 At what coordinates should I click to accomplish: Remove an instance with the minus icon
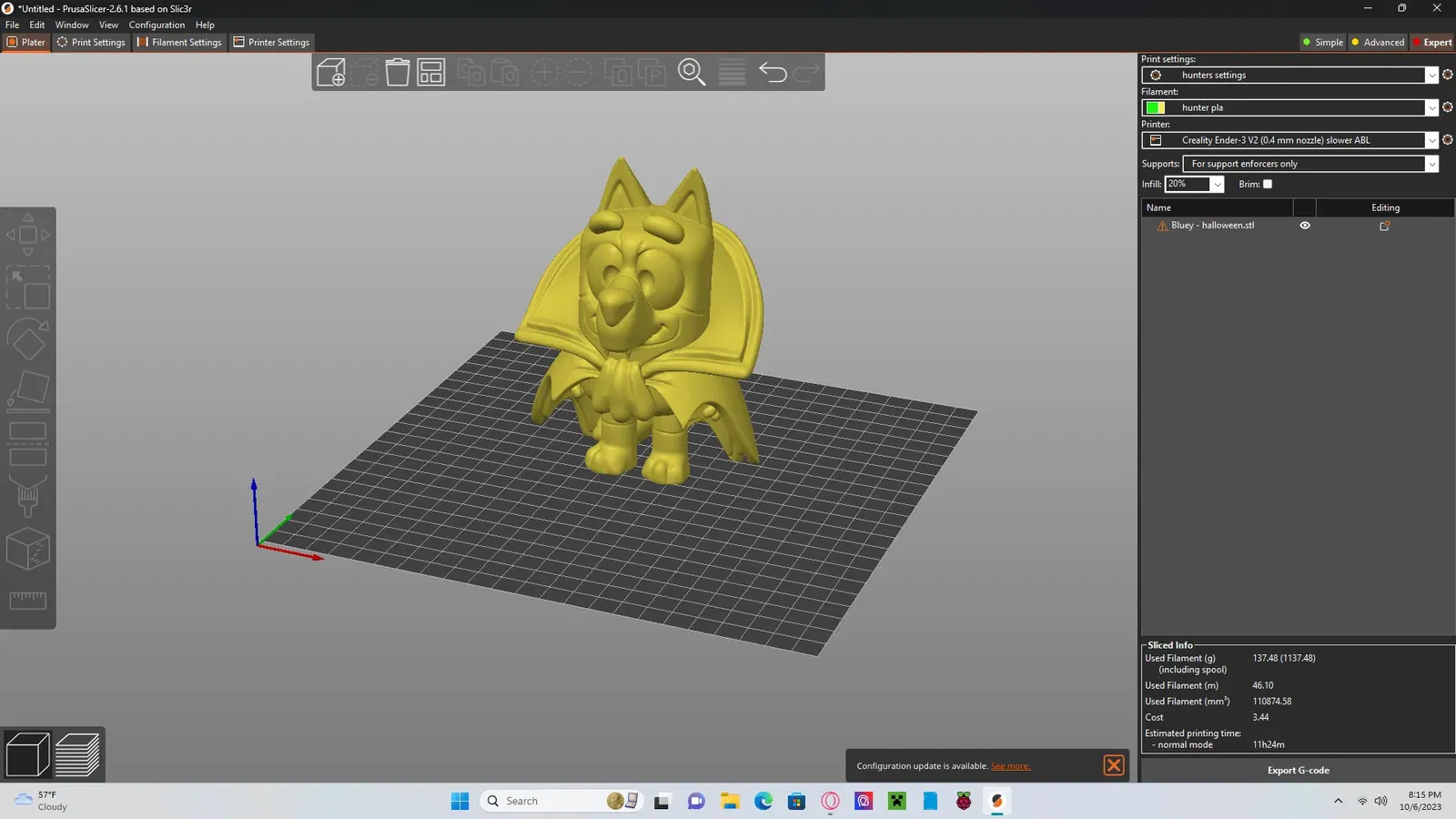click(578, 72)
